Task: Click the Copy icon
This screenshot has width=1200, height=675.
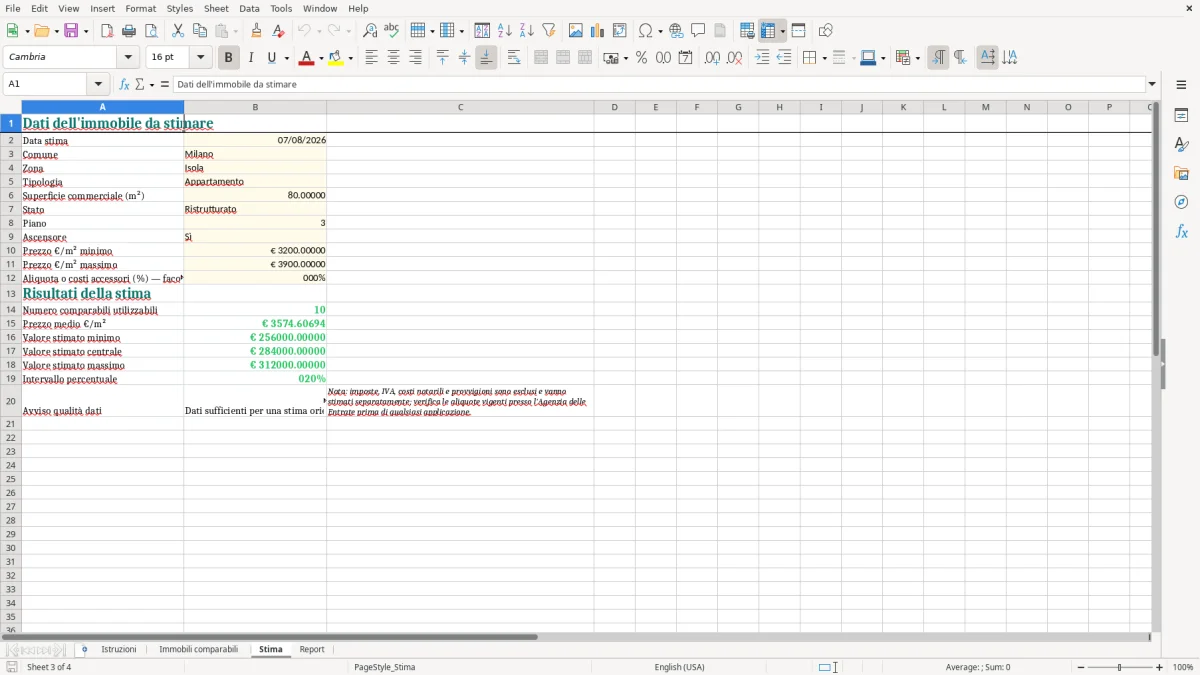Action: [200, 31]
